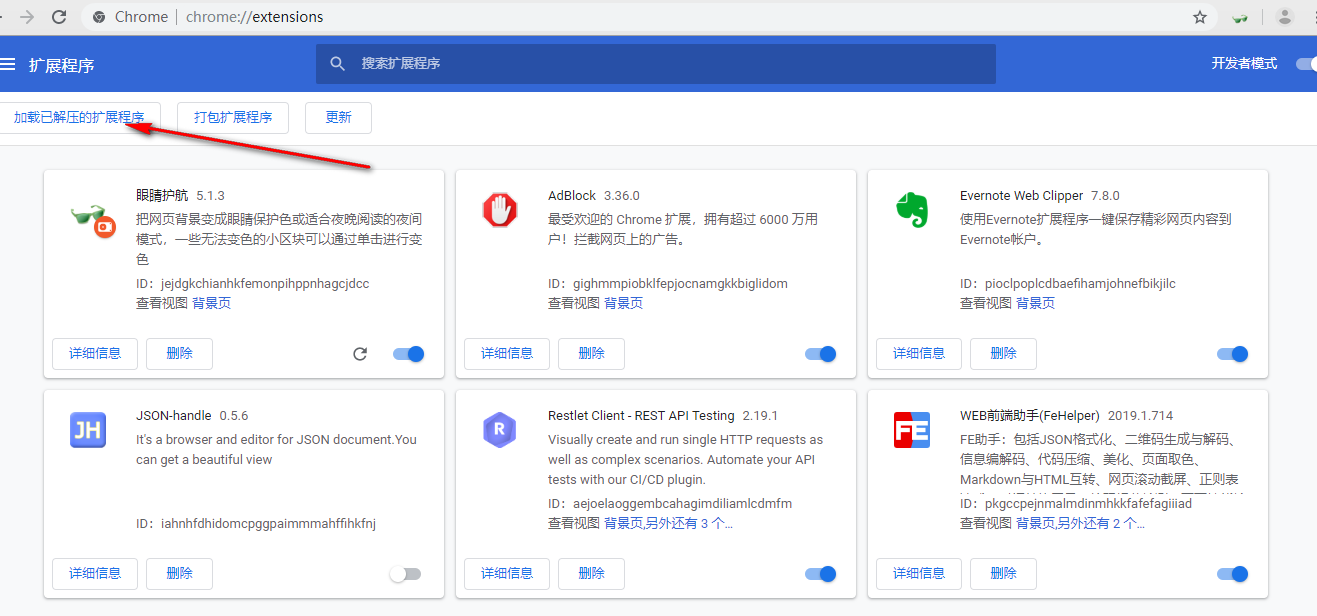Open the Chrome profile avatar menu

pos(1285,17)
